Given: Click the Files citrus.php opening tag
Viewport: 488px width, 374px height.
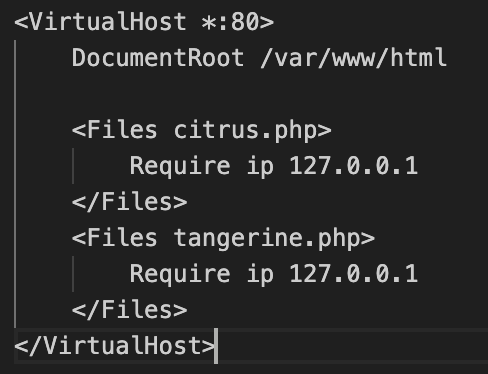Looking at the screenshot, I should (202, 130).
